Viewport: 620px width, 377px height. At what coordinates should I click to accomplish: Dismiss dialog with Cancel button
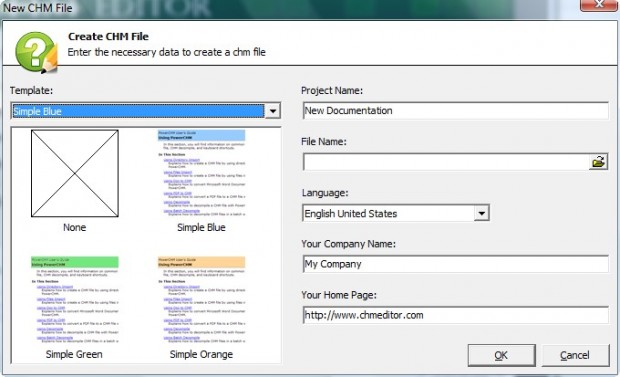[575, 355]
